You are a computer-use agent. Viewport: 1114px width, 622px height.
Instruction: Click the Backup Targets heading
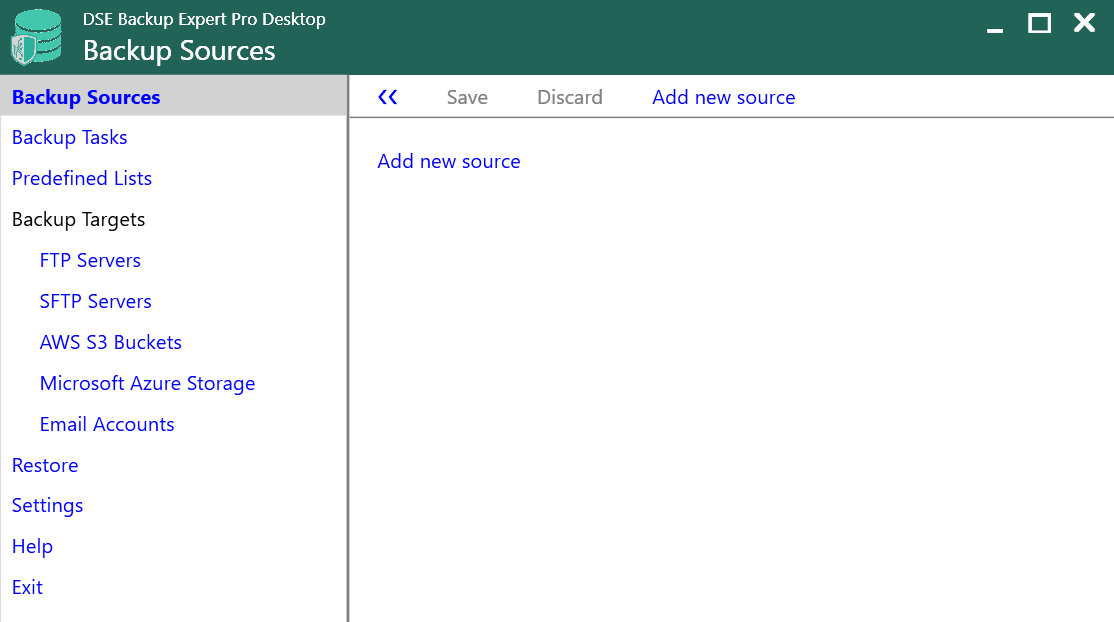[x=78, y=220]
